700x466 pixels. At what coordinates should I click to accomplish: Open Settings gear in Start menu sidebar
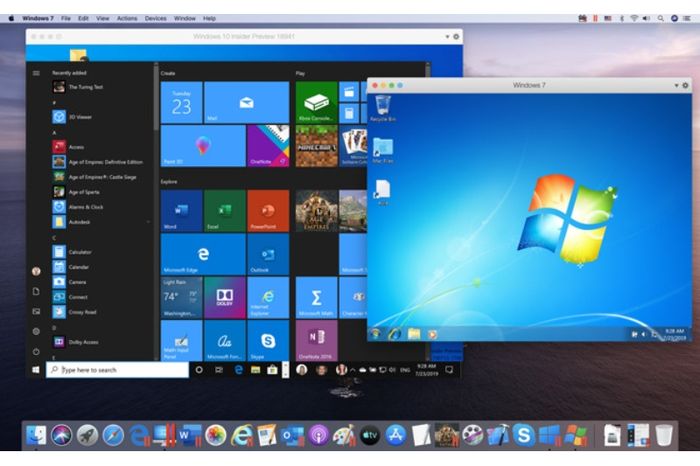36,332
